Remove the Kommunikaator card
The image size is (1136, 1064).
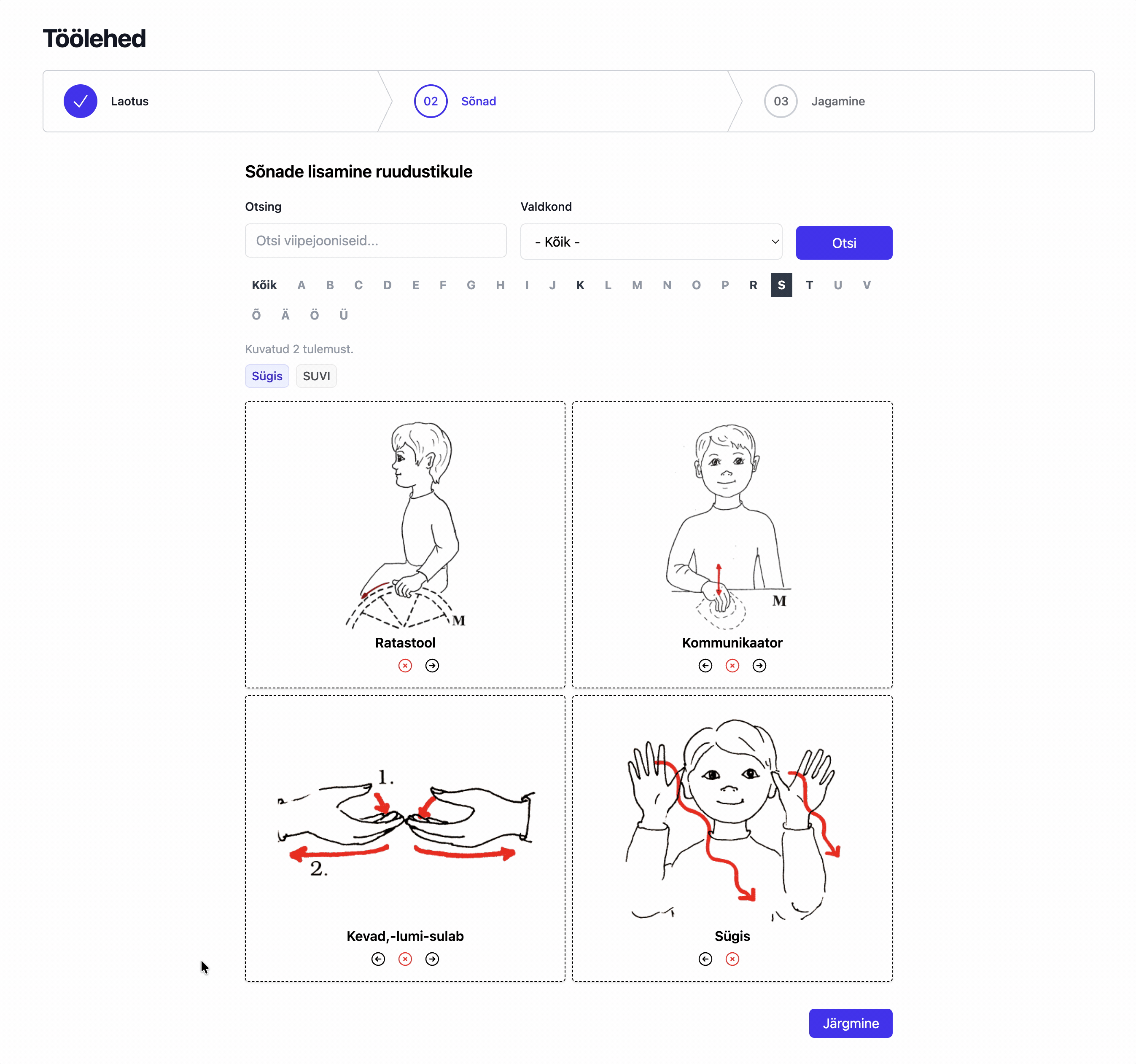732,665
